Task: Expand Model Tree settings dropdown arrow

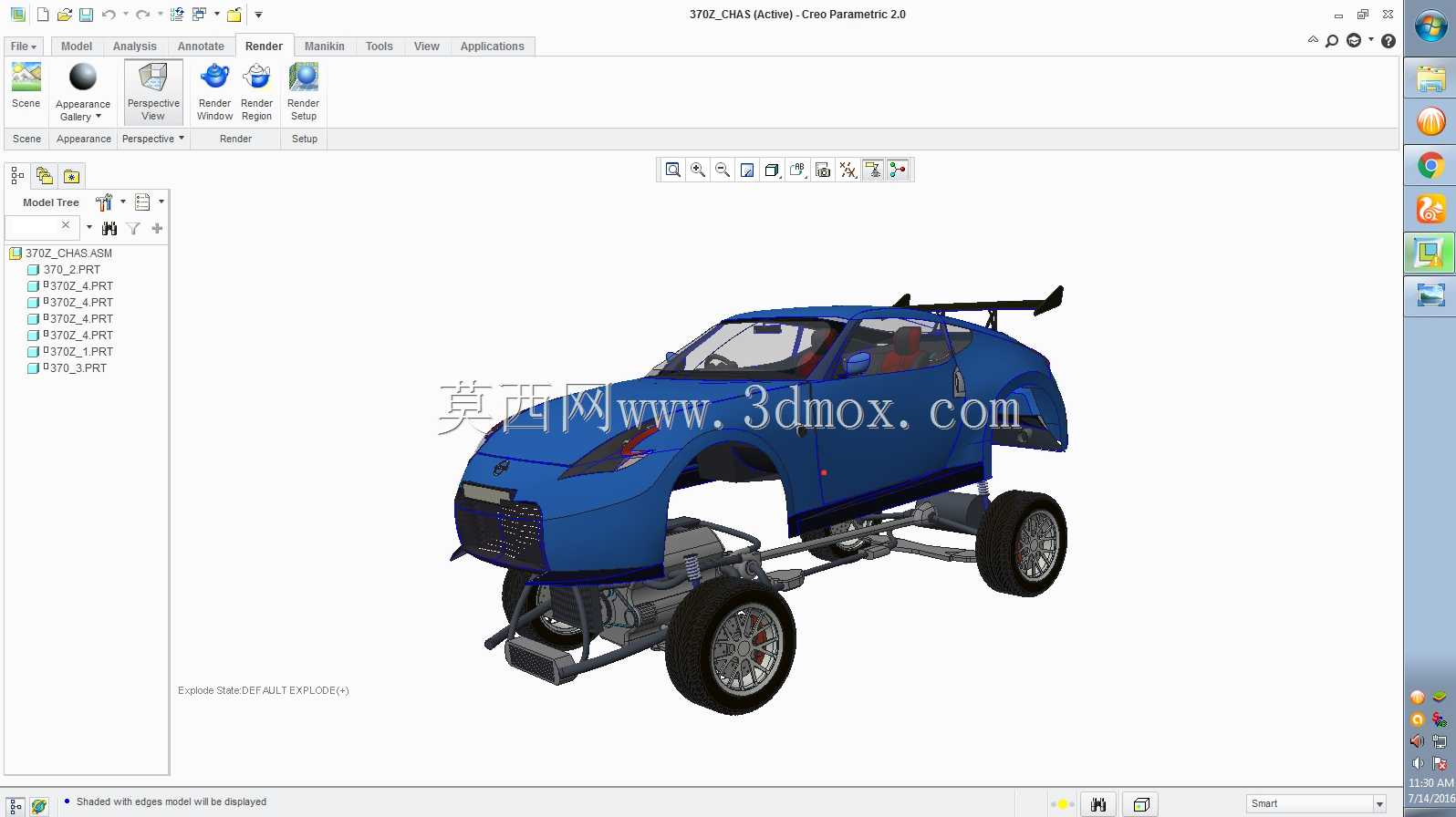Action: pyautogui.click(x=123, y=202)
